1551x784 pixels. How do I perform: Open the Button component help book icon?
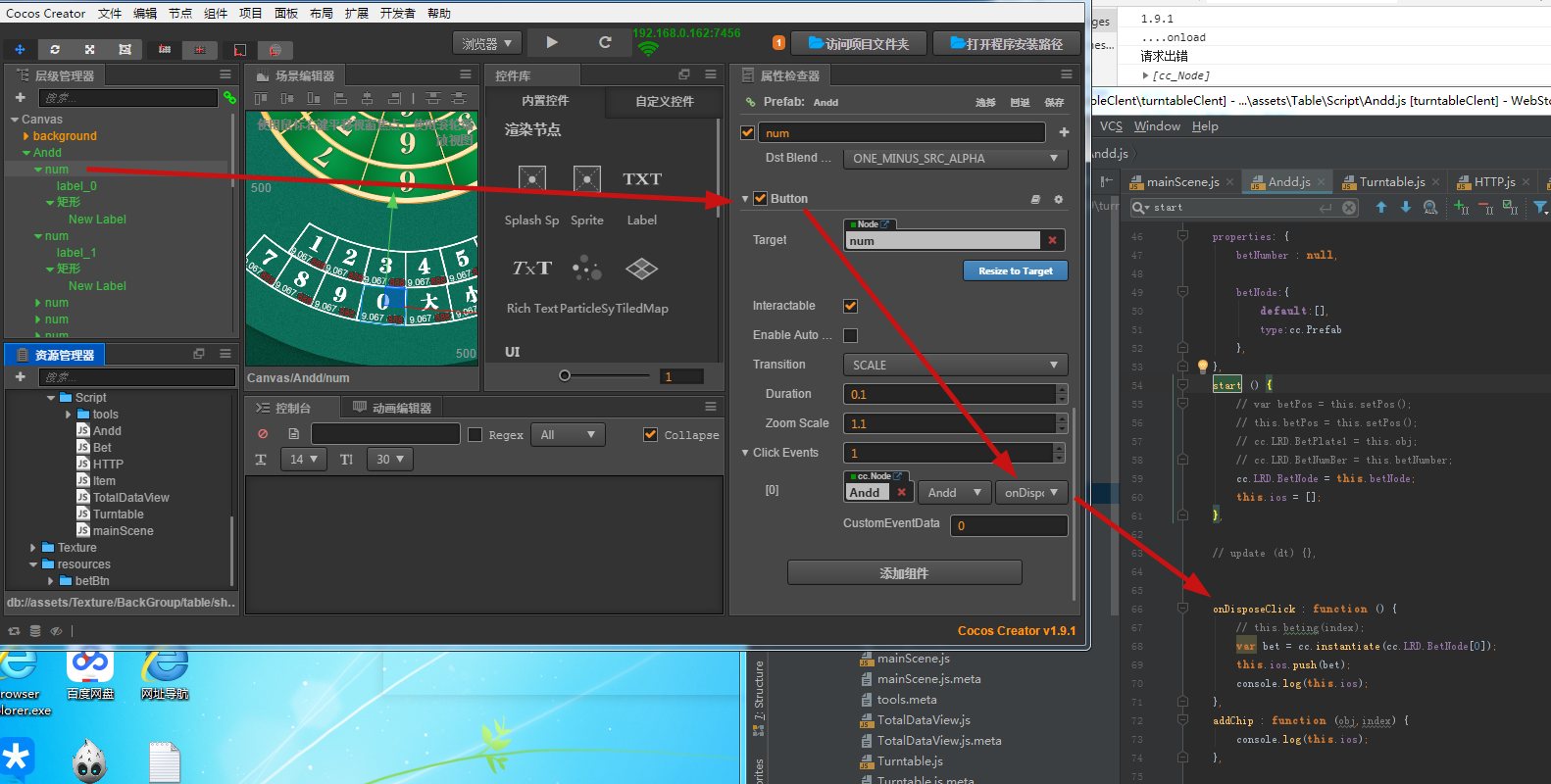click(x=1035, y=199)
